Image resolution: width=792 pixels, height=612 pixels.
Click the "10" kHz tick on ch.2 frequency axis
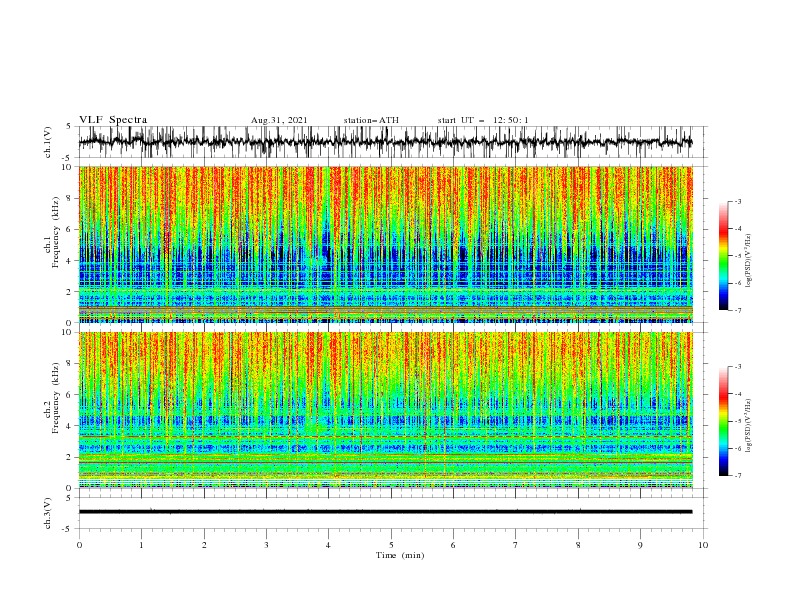pyautogui.click(x=68, y=332)
